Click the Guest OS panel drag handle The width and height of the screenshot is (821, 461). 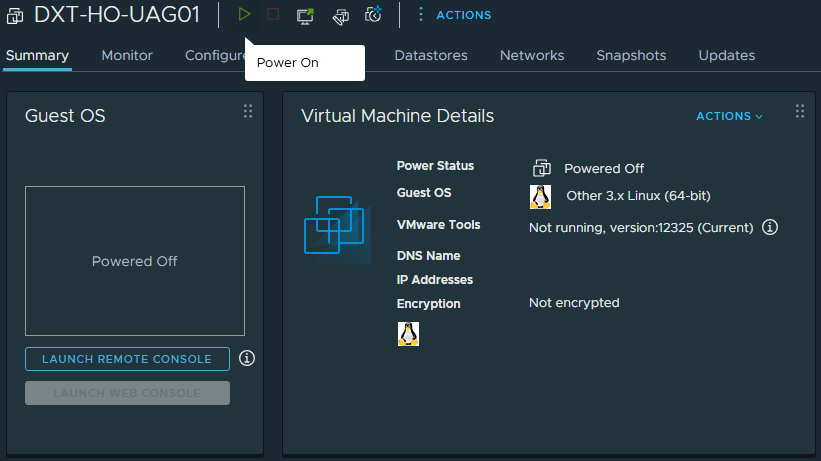[248, 111]
